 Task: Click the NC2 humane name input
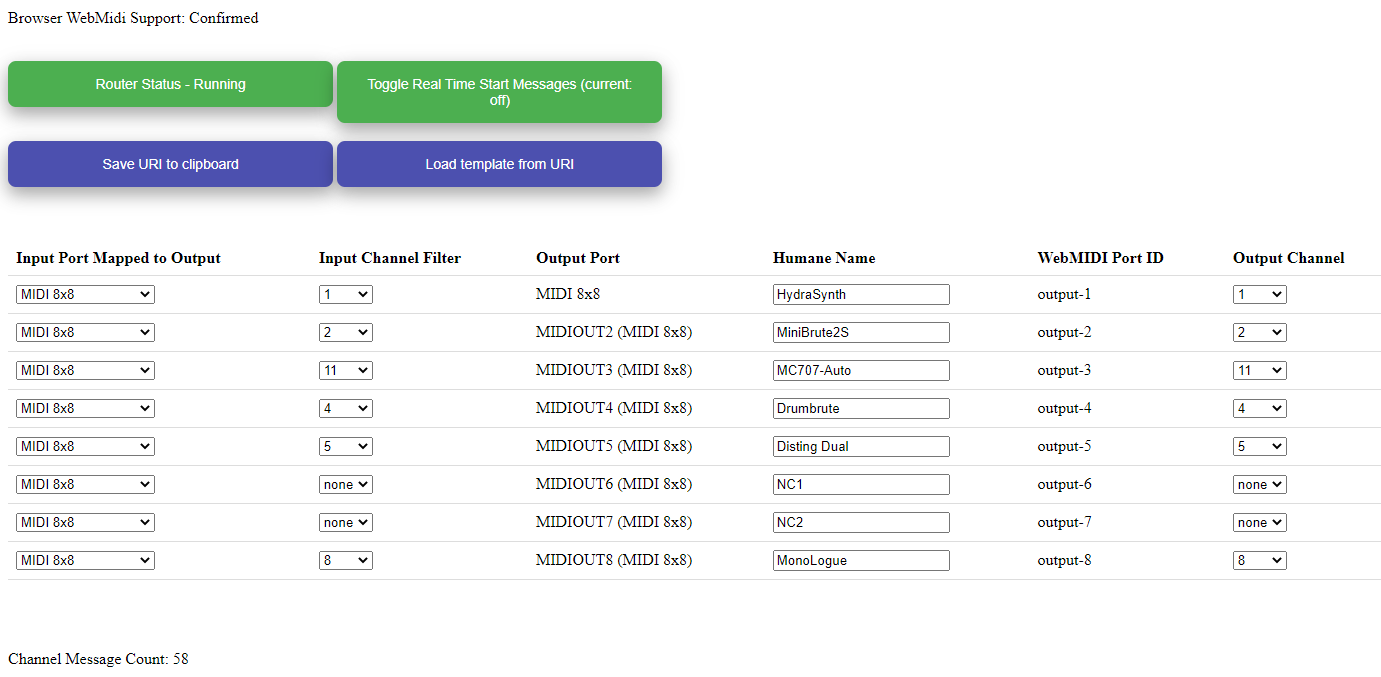click(x=860, y=522)
